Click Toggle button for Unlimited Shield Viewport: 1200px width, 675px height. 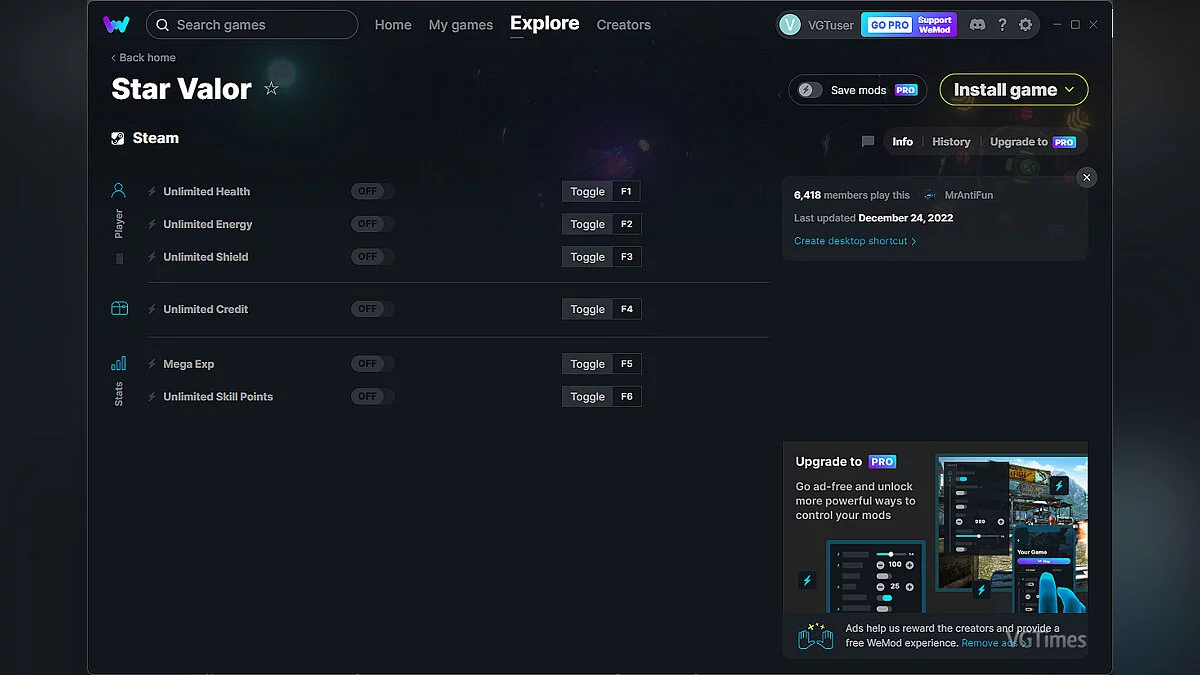pyautogui.click(x=588, y=257)
